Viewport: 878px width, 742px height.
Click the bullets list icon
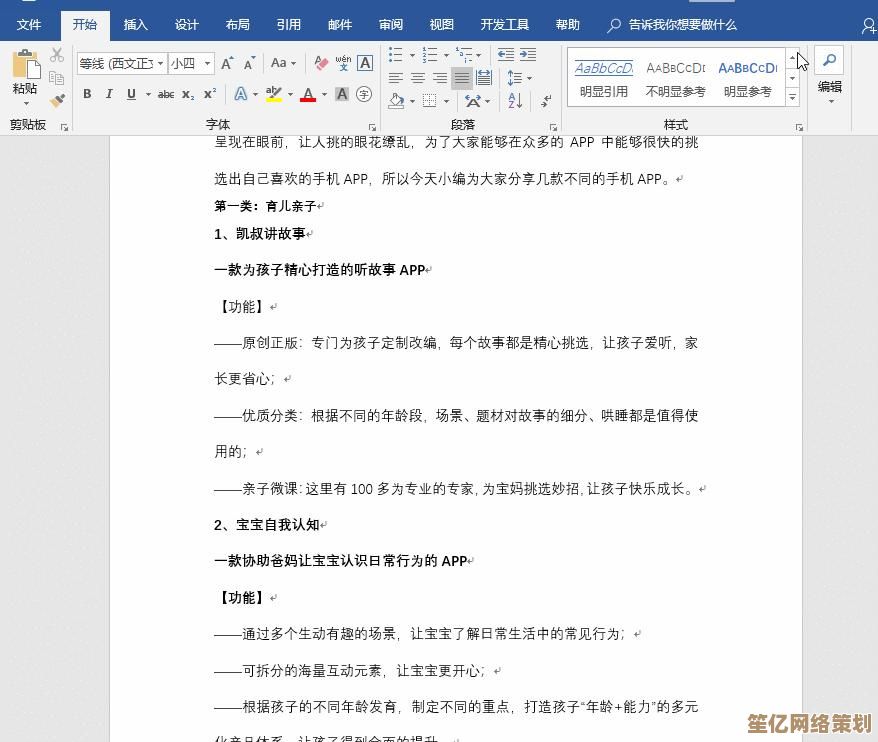click(396, 55)
